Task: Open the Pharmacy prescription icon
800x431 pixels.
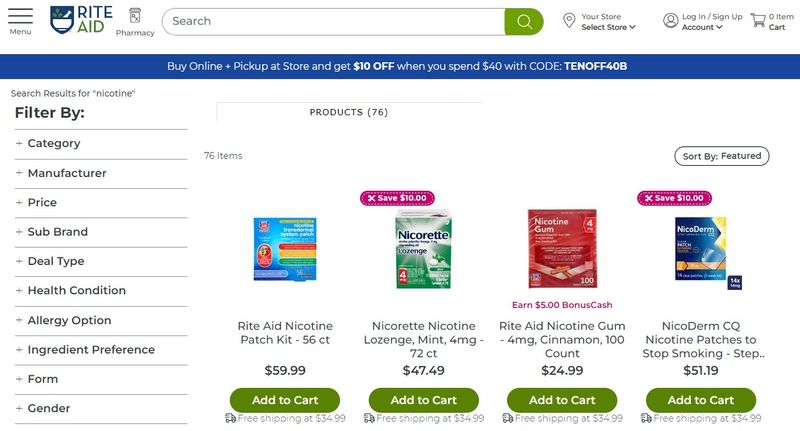Action: pyautogui.click(x=135, y=16)
